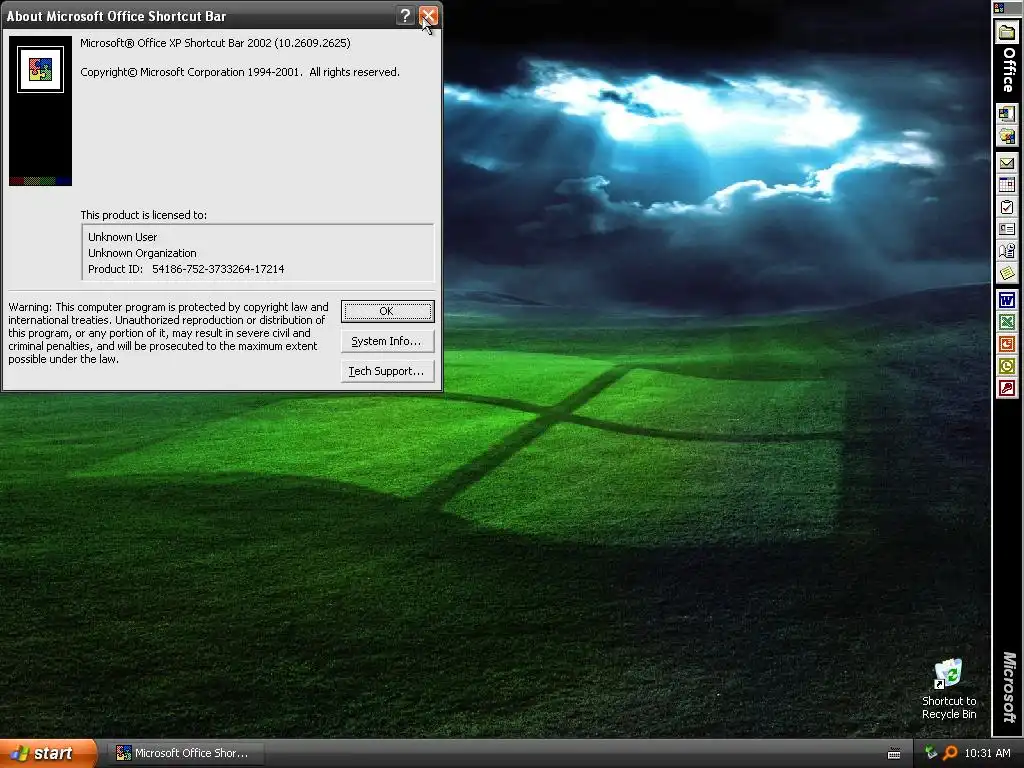
Task: Create a New Journal Entry from shortcut bar
Action: [1006, 251]
